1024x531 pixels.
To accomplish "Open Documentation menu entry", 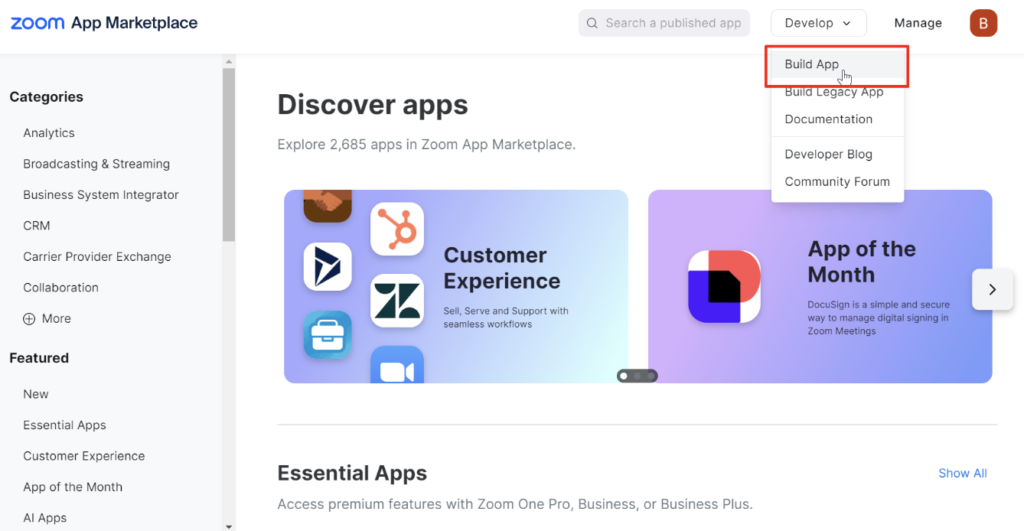I will click(x=828, y=119).
